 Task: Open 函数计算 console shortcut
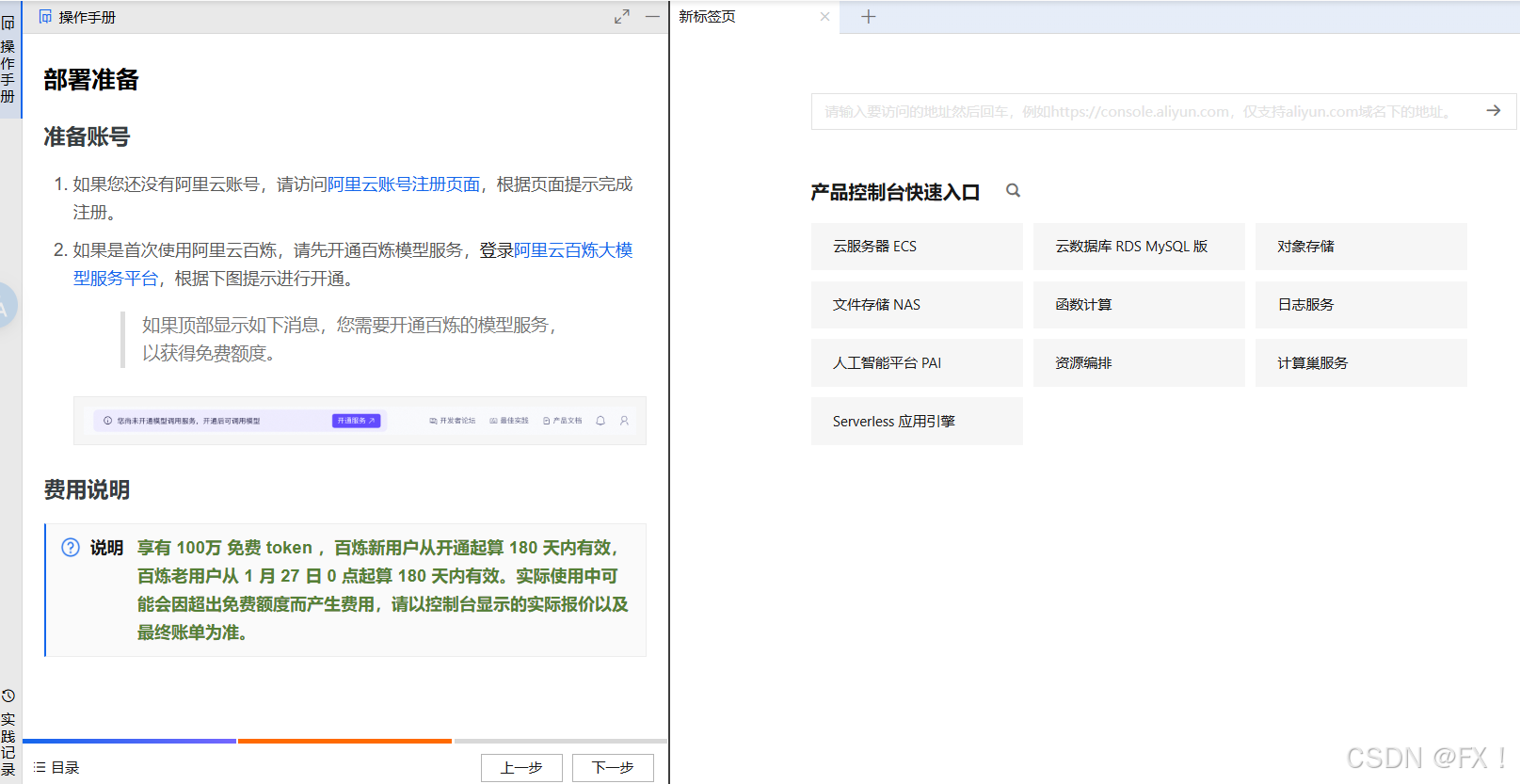(1139, 305)
